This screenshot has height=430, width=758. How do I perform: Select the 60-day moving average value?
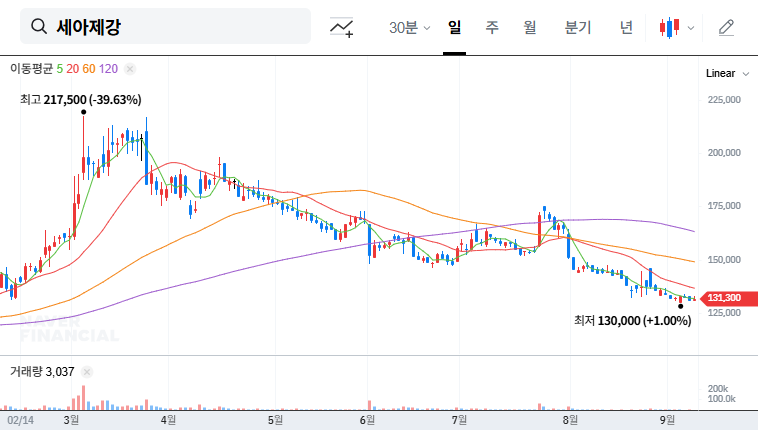(x=88, y=69)
